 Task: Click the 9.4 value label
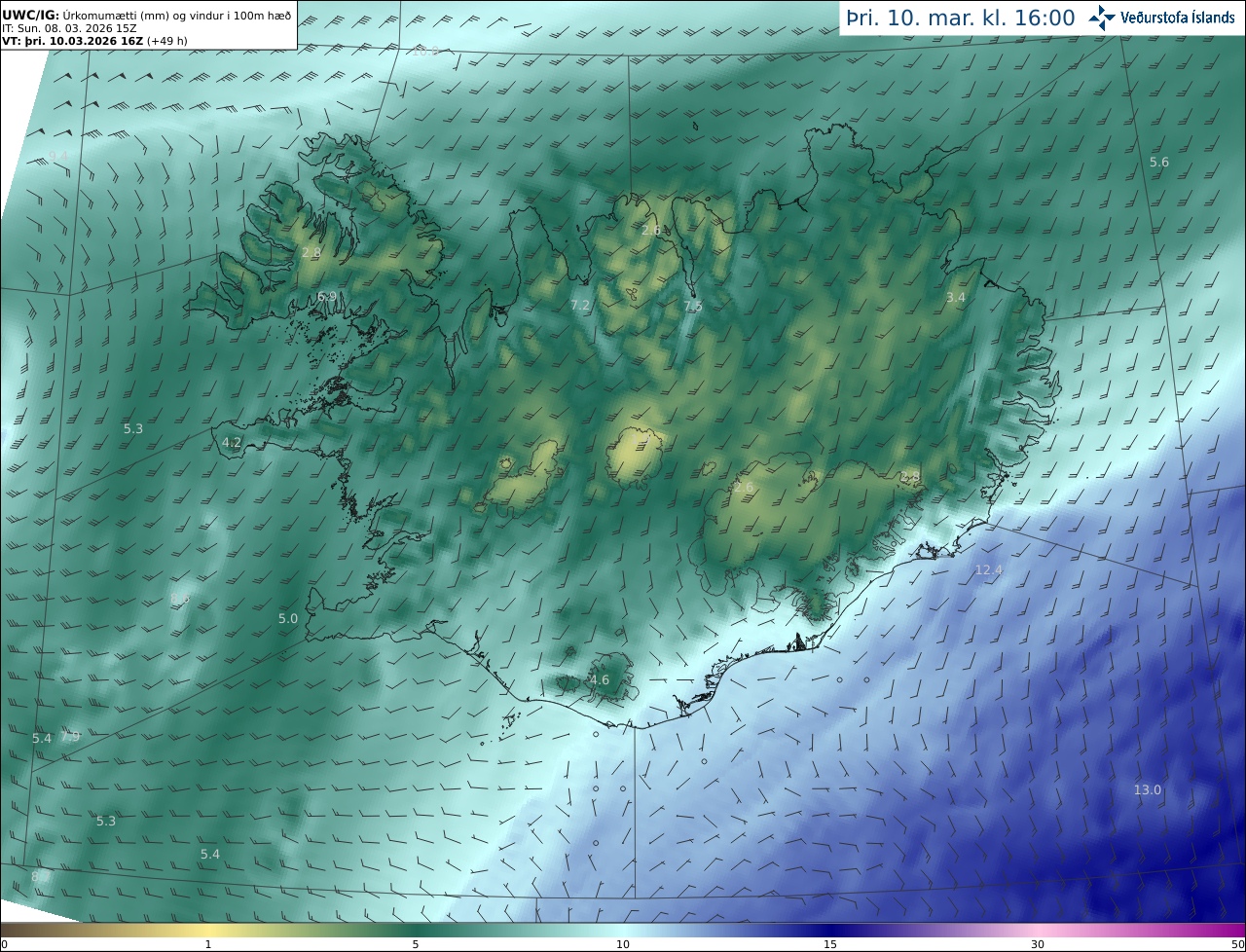[58, 156]
